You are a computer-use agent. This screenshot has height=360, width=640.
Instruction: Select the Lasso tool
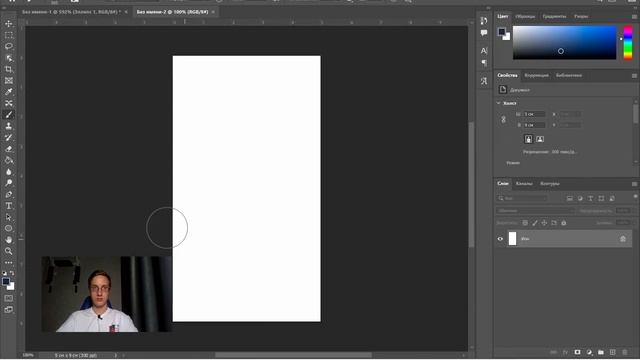point(9,47)
